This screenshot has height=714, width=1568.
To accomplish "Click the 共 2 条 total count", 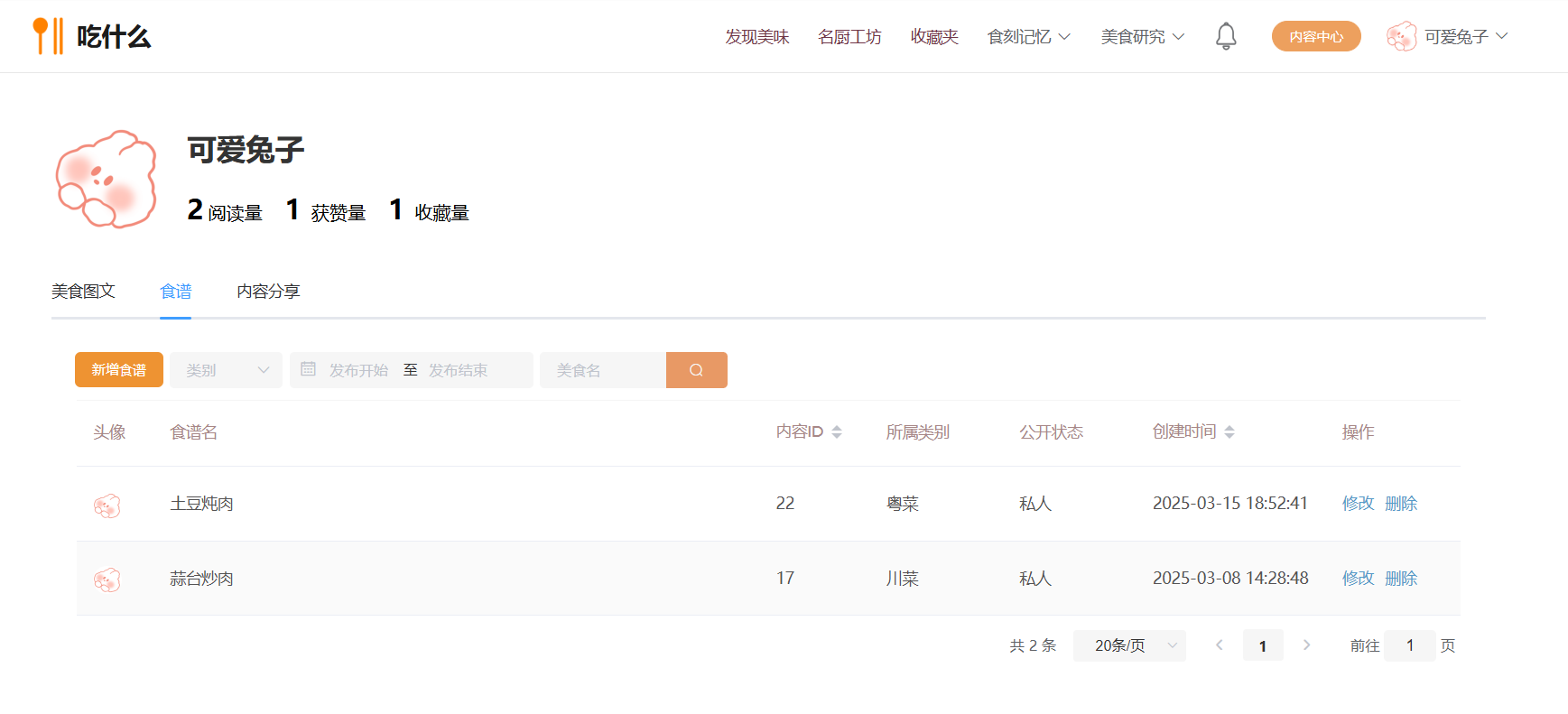I will click(x=1033, y=645).
